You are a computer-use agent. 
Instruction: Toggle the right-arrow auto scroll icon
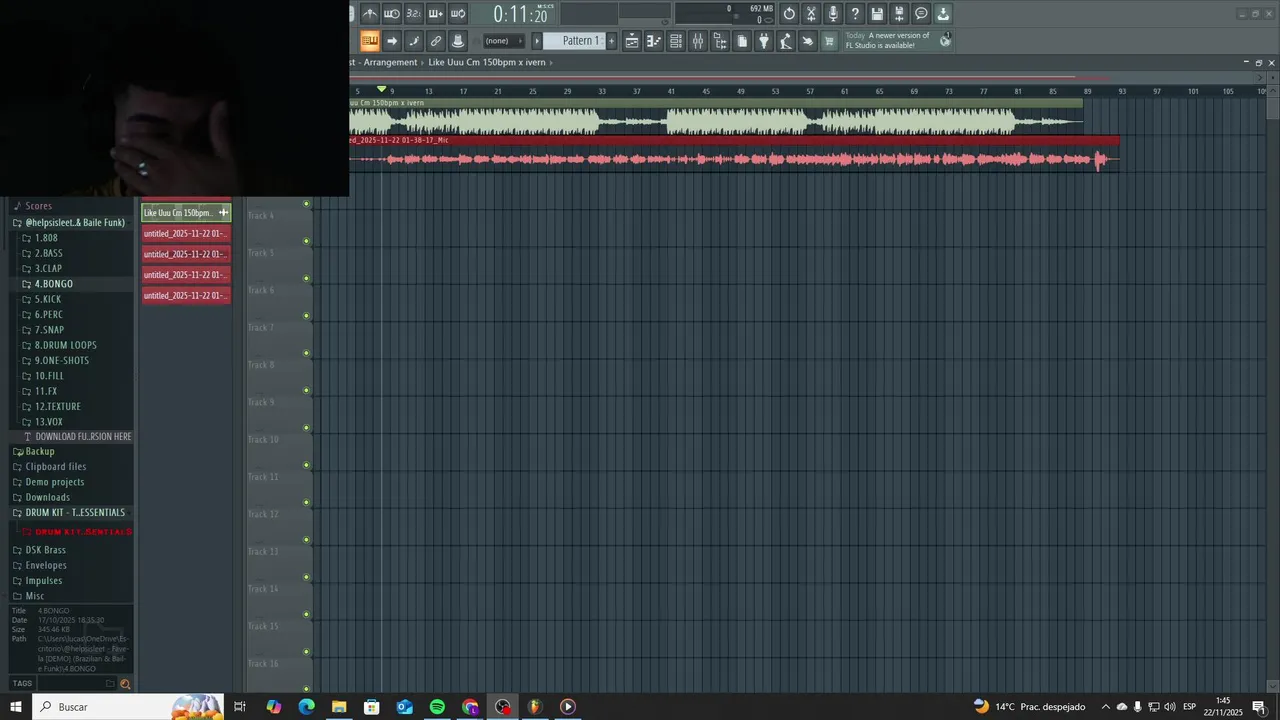(392, 41)
